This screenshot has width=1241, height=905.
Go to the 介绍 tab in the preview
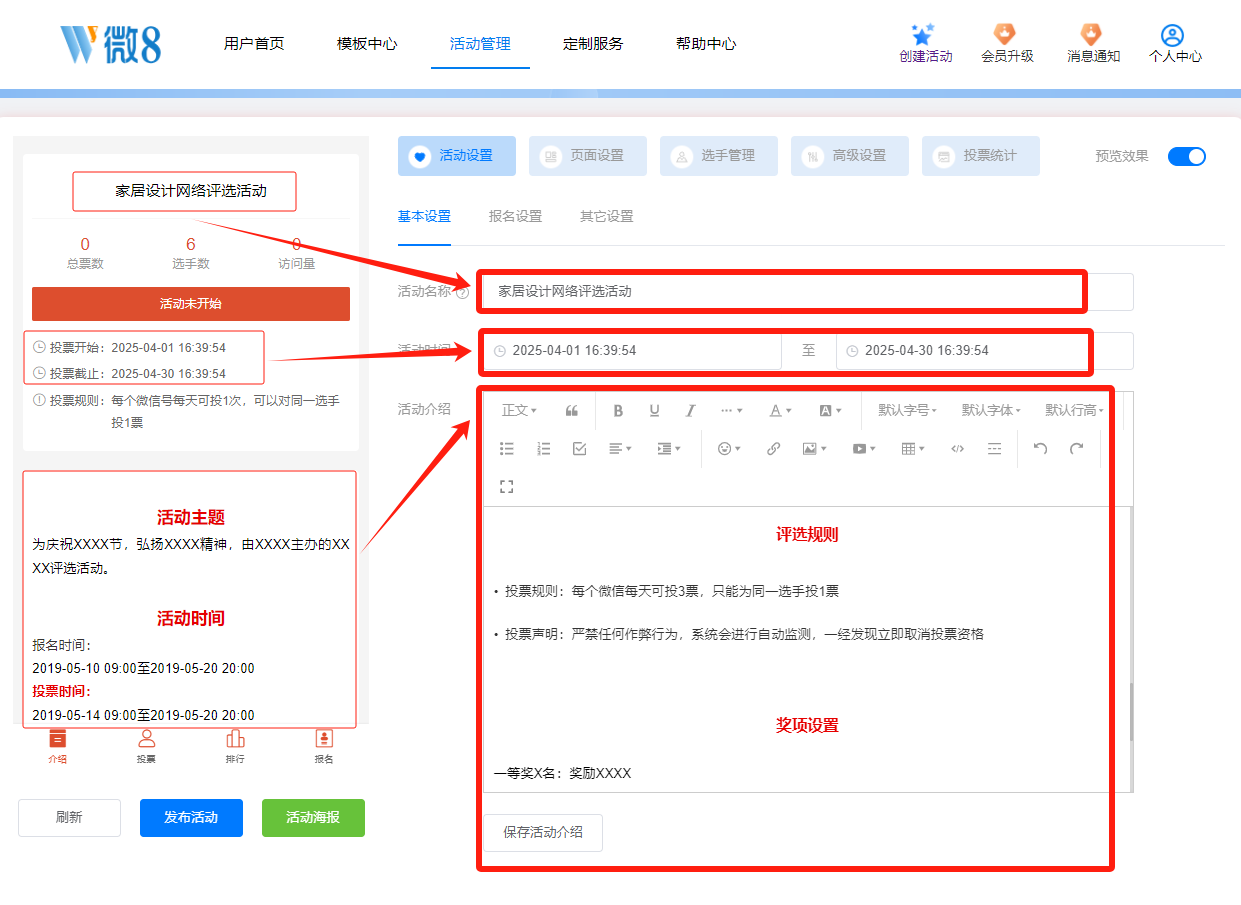[58, 745]
